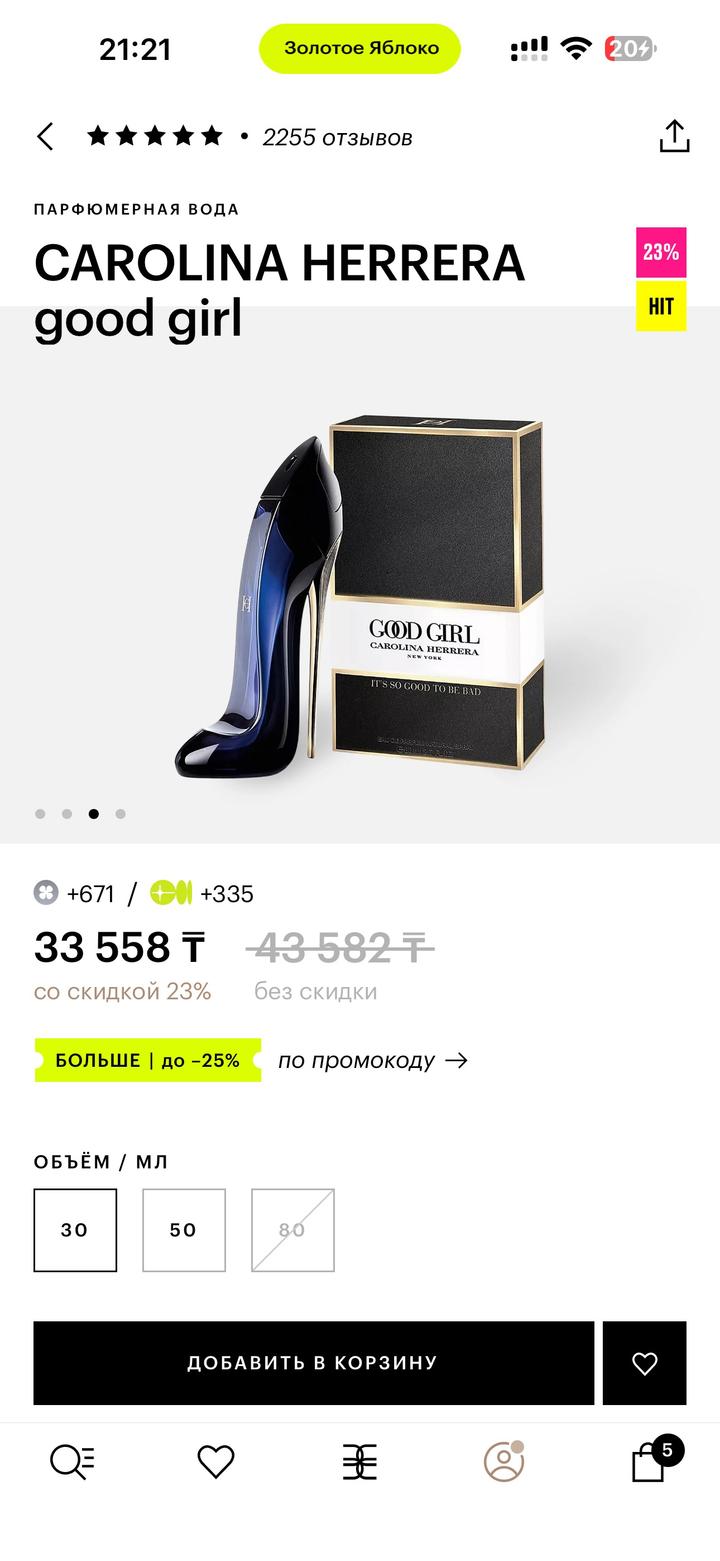Screen dimensions: 720x1561
Task: Tap ДОБАВИТЬ В КОРЗИНУ button
Action: coord(313,1363)
